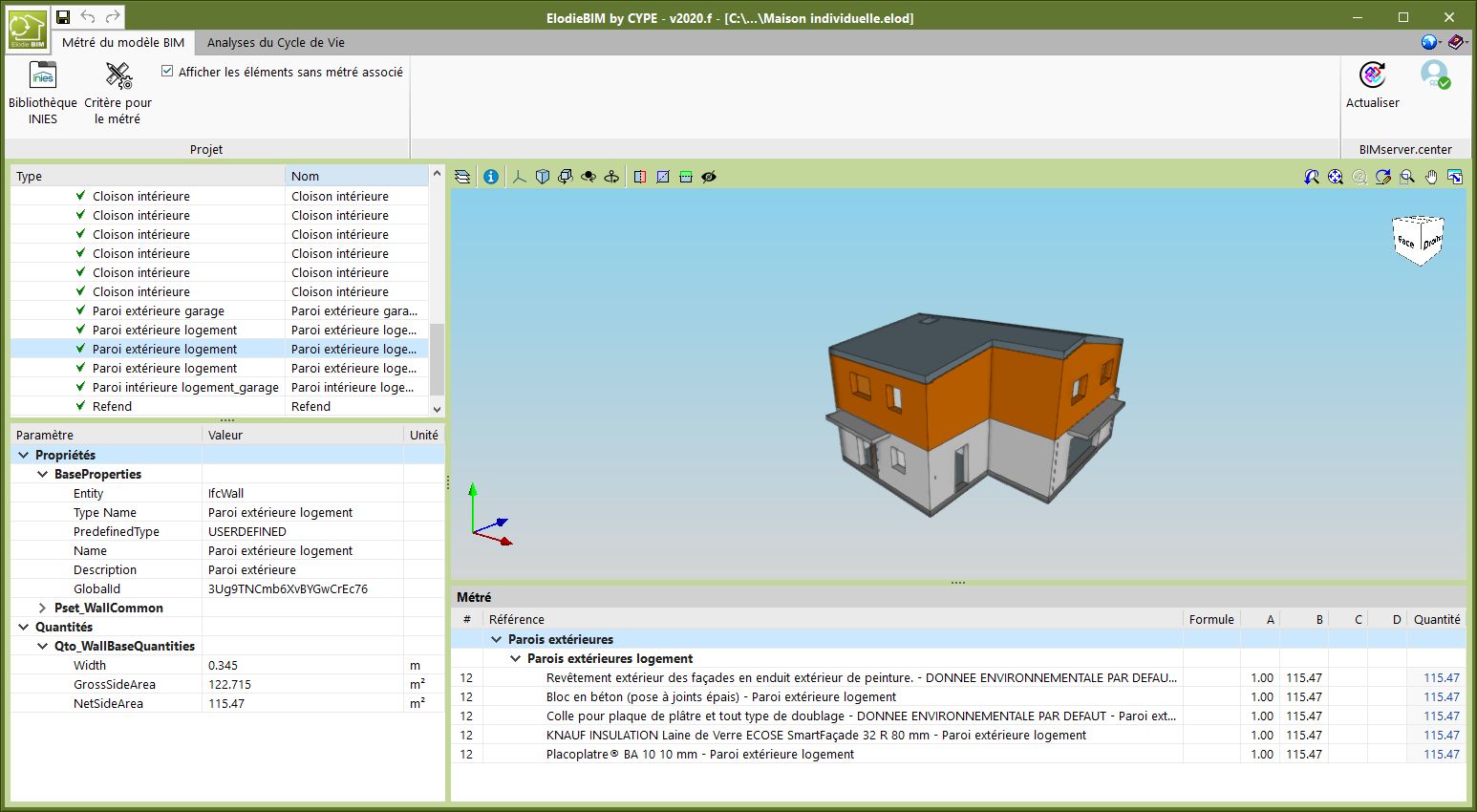
Task: Open the BIMserver.center user account icon
Action: (x=1434, y=75)
